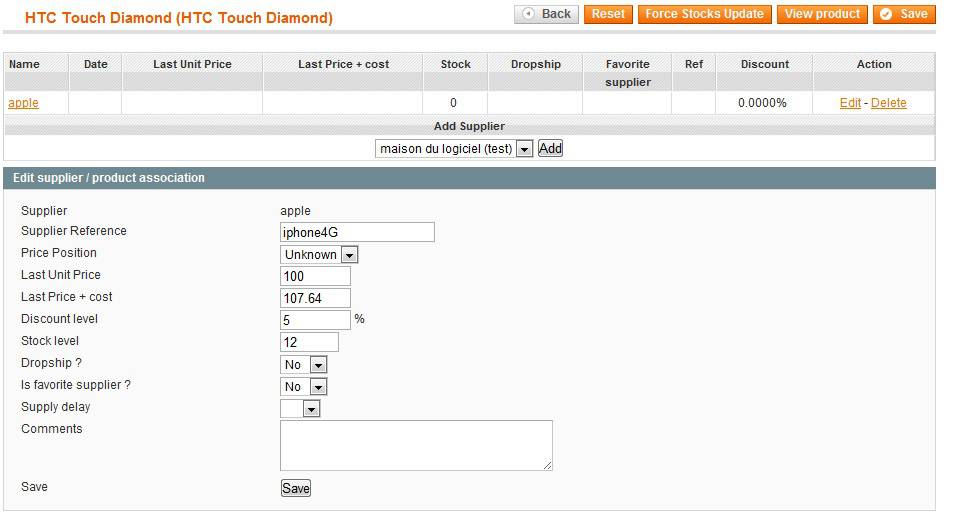Screen dimensions: 962x516
Task: Click the 0.0000% discount cell
Action: coord(762,102)
